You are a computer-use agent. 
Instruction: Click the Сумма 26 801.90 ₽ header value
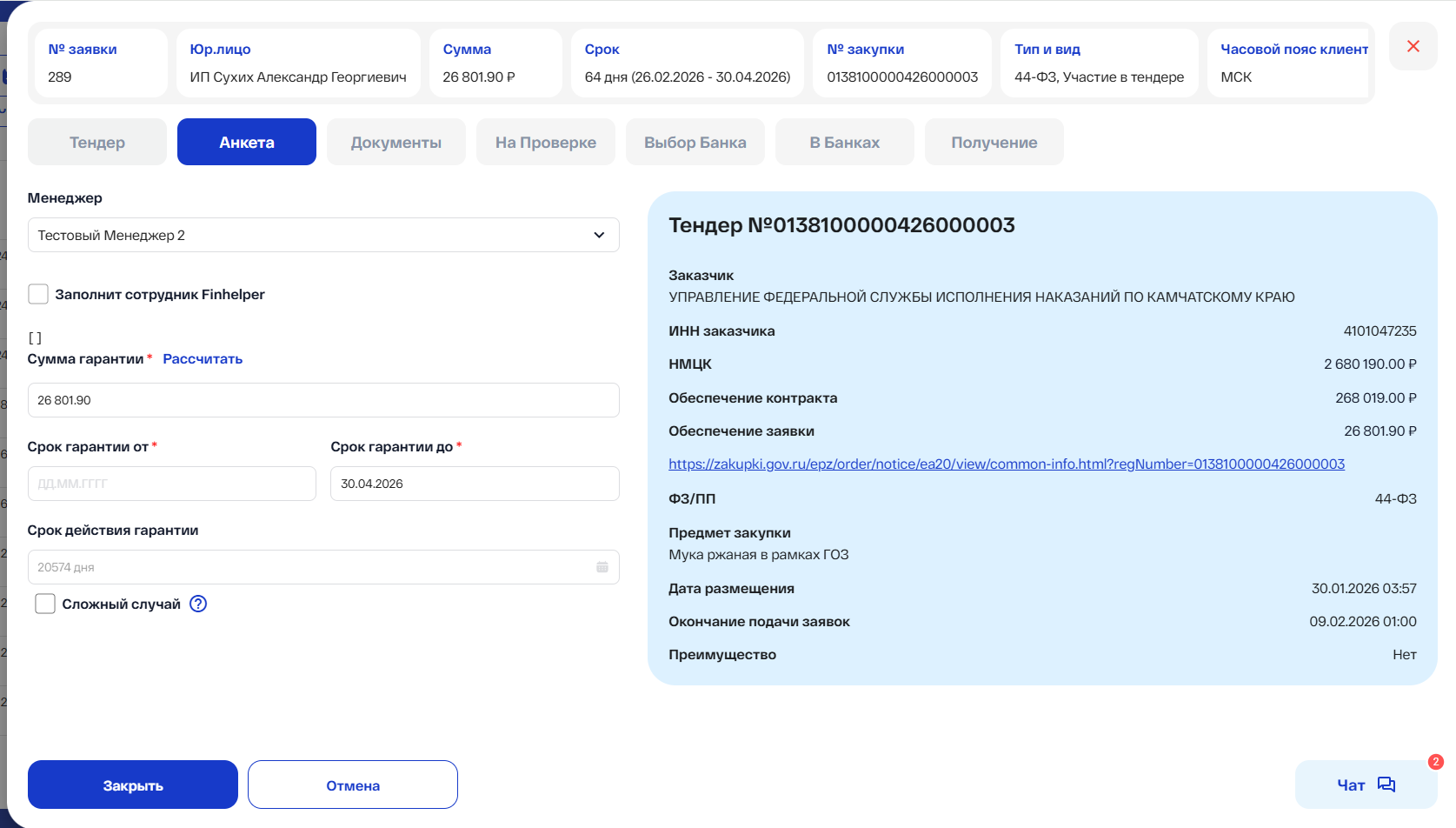click(x=479, y=77)
